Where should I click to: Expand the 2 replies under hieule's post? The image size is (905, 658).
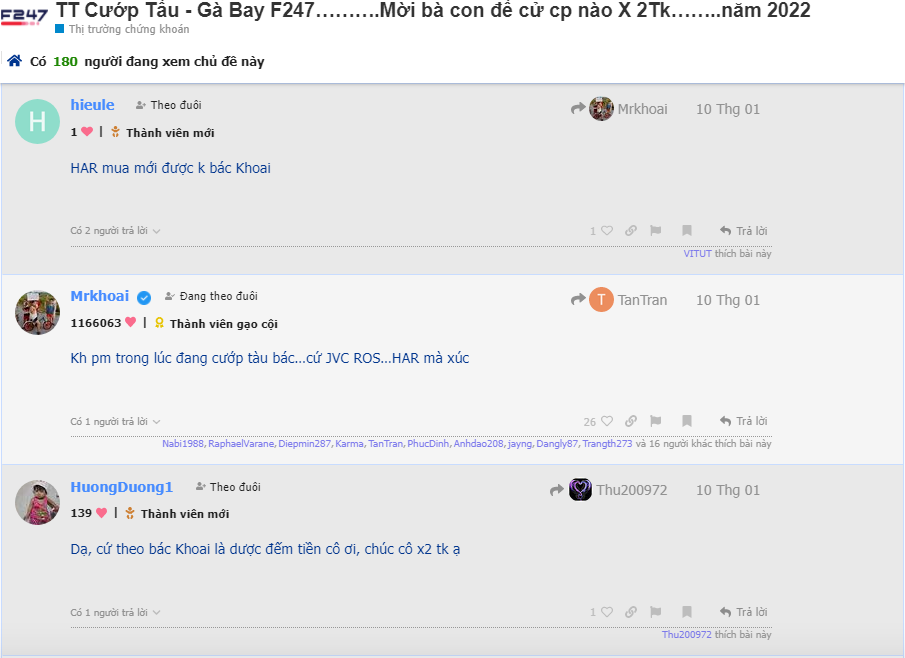pos(115,230)
